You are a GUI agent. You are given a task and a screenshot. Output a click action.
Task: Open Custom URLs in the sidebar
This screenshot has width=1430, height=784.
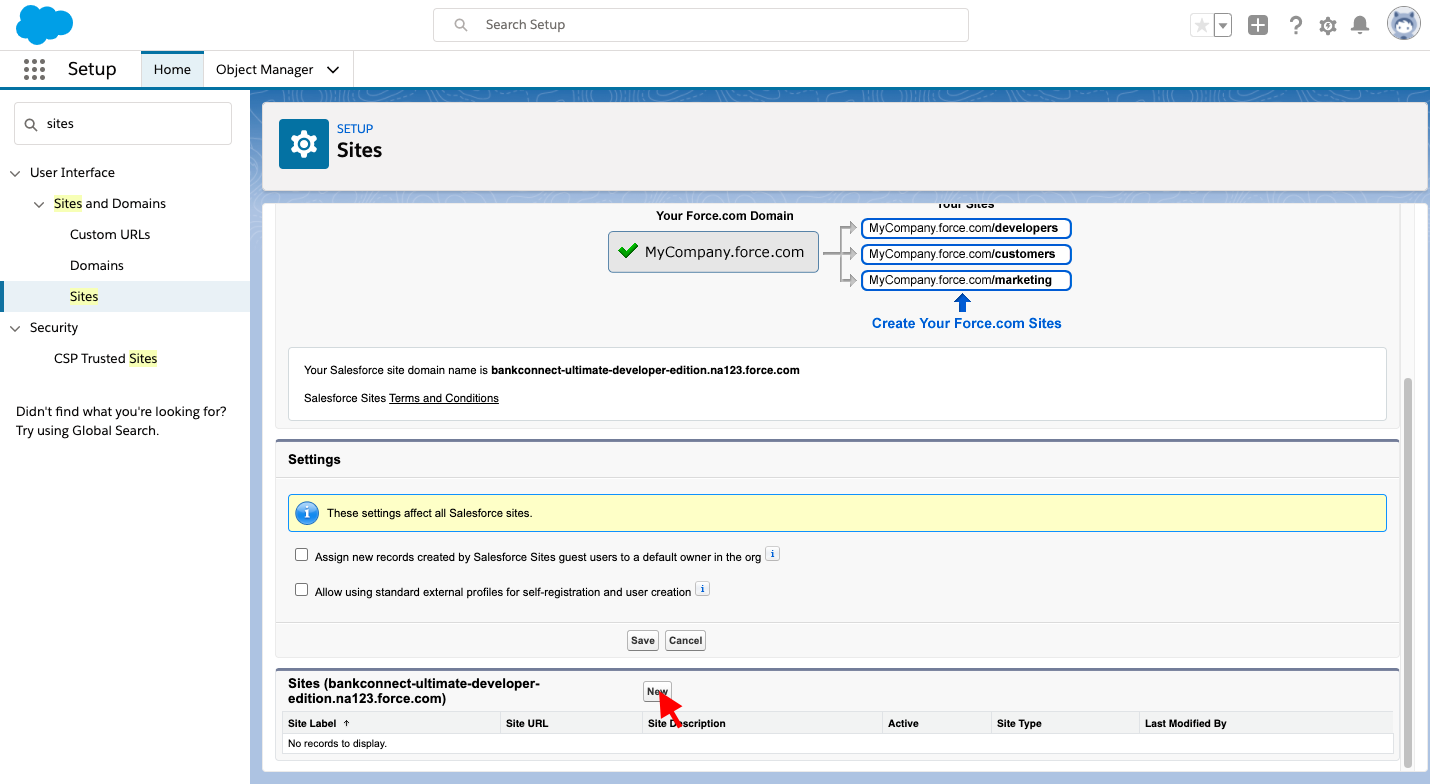point(110,235)
